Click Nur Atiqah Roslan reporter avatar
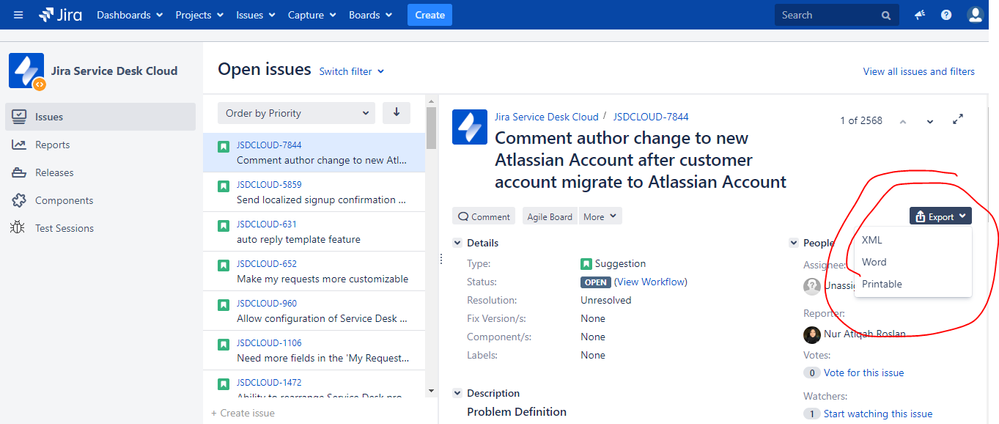The width and height of the screenshot is (999, 424). click(812, 335)
